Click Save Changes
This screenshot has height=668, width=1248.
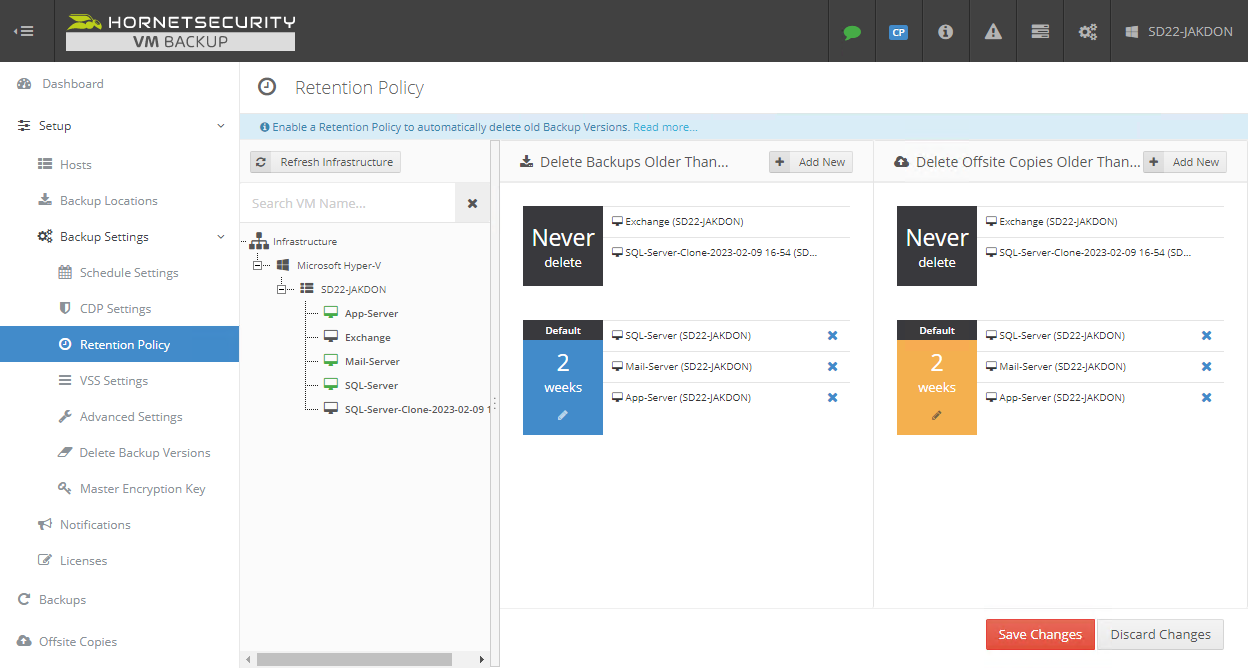(1040, 635)
